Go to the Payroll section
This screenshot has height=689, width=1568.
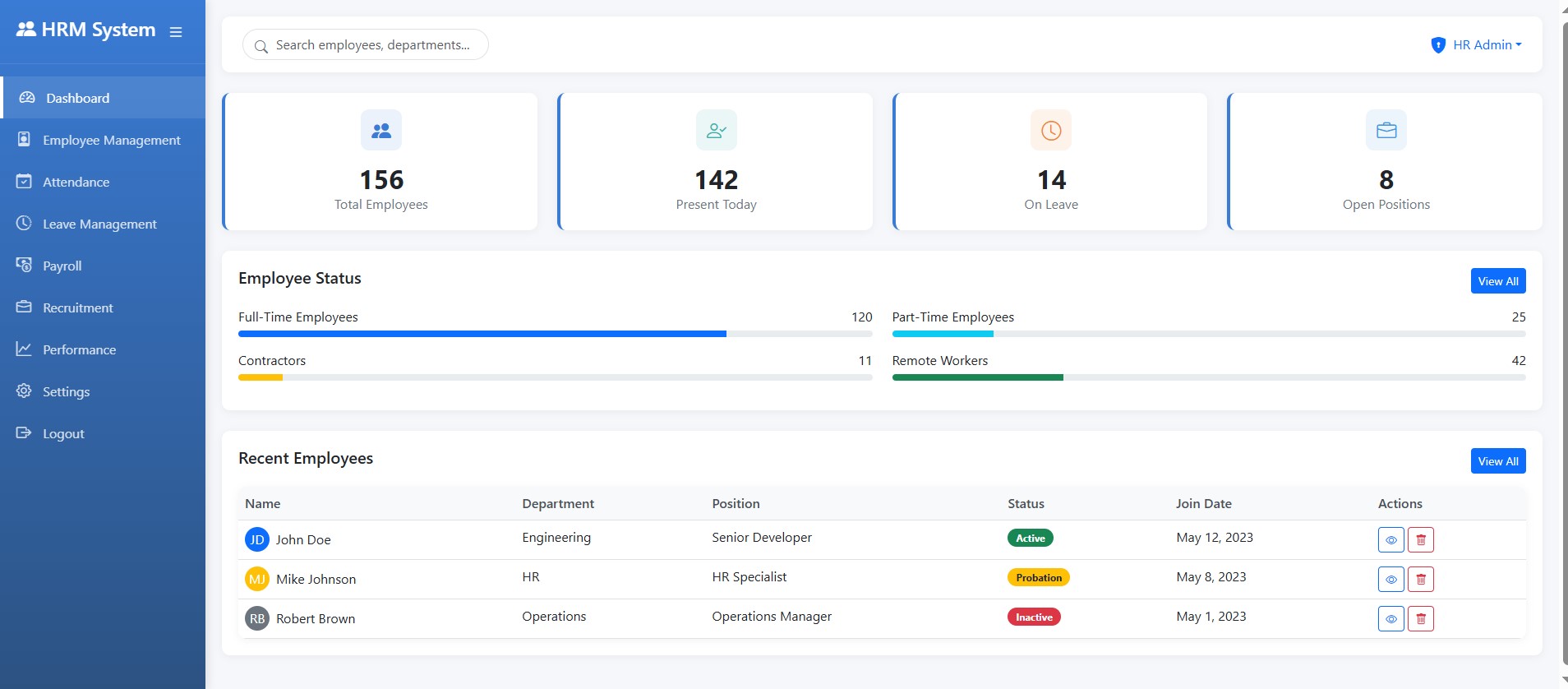(62, 266)
